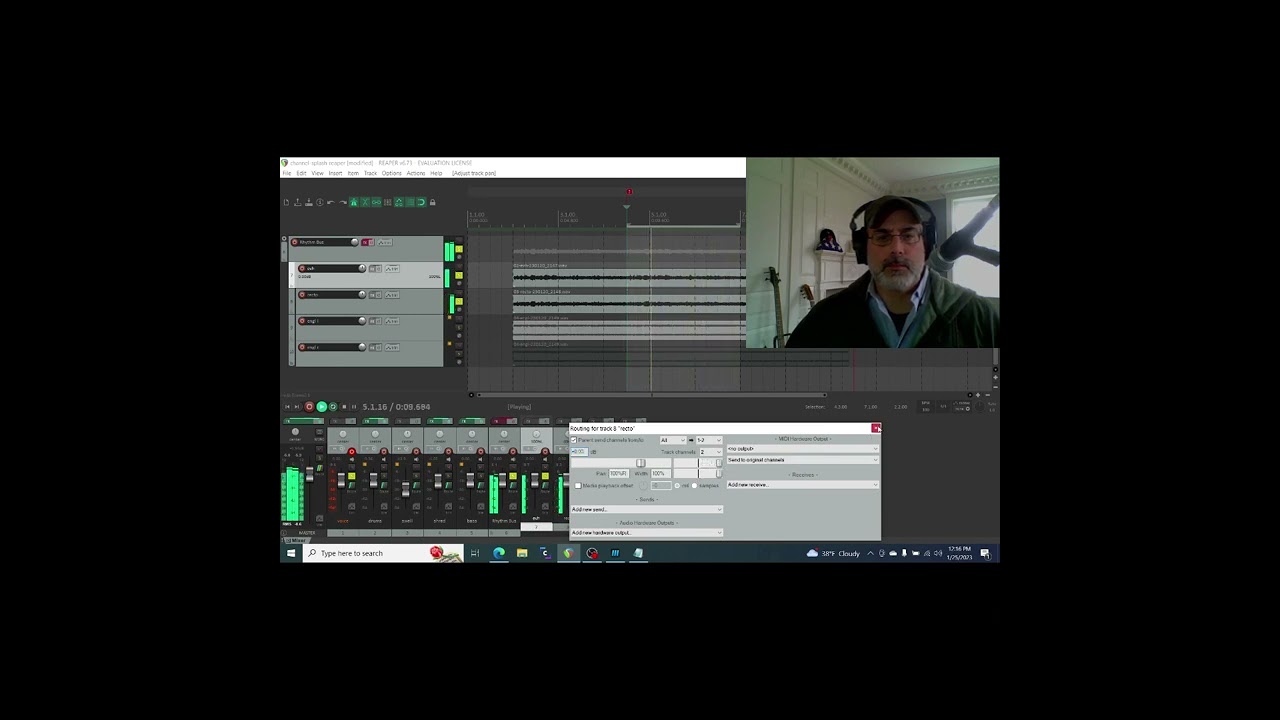
Task: Click the FX button on engl l track
Action: coord(372,321)
